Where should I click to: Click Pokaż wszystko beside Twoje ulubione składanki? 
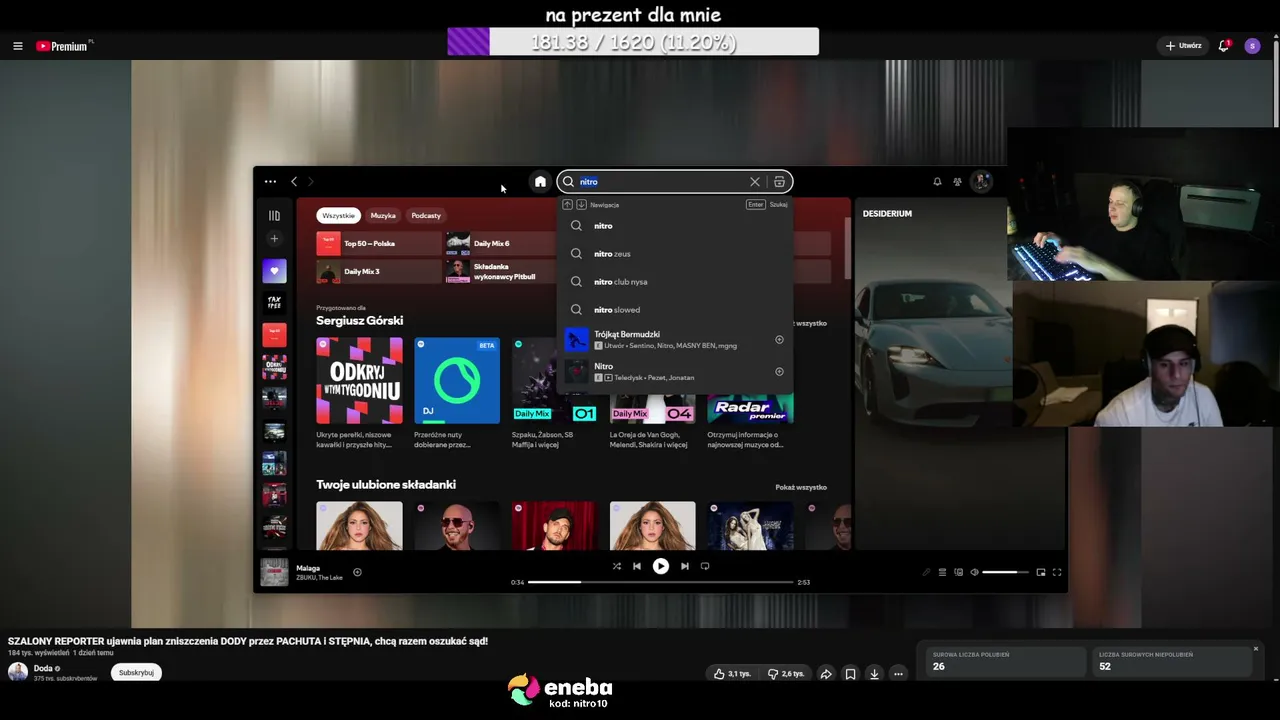click(x=801, y=488)
